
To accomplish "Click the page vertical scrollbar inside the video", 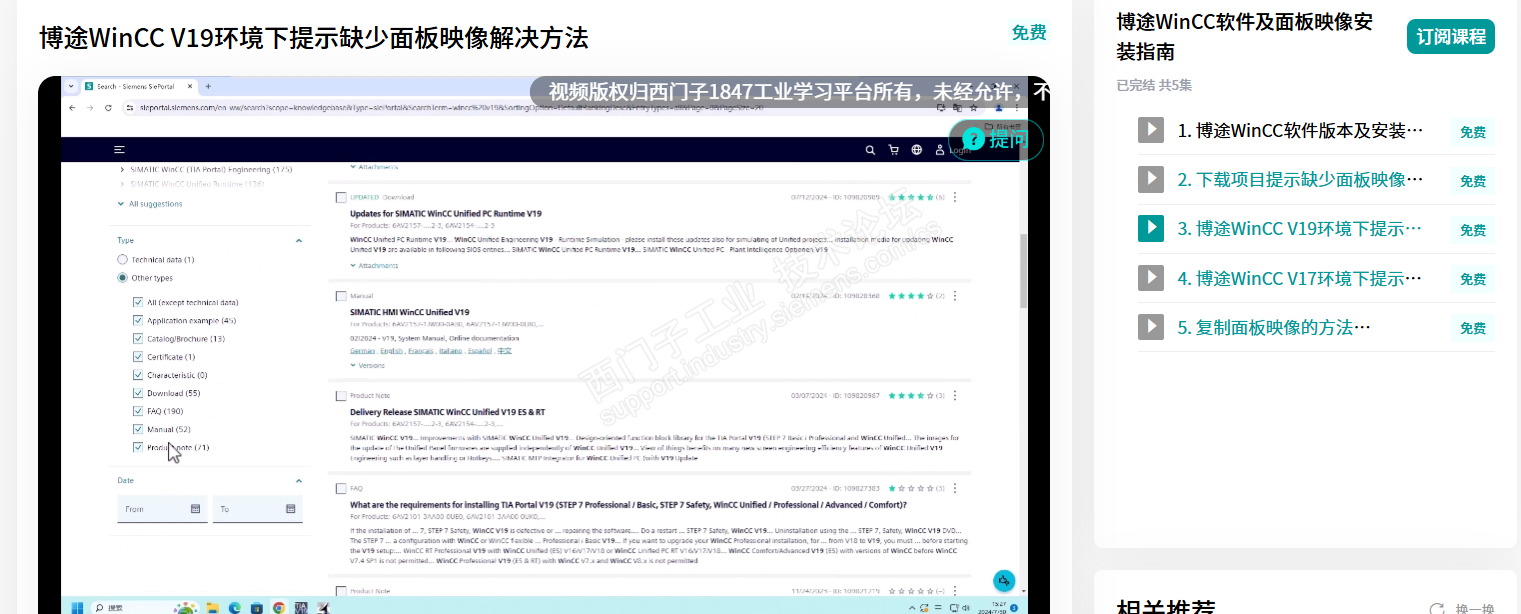I will [x=1022, y=272].
